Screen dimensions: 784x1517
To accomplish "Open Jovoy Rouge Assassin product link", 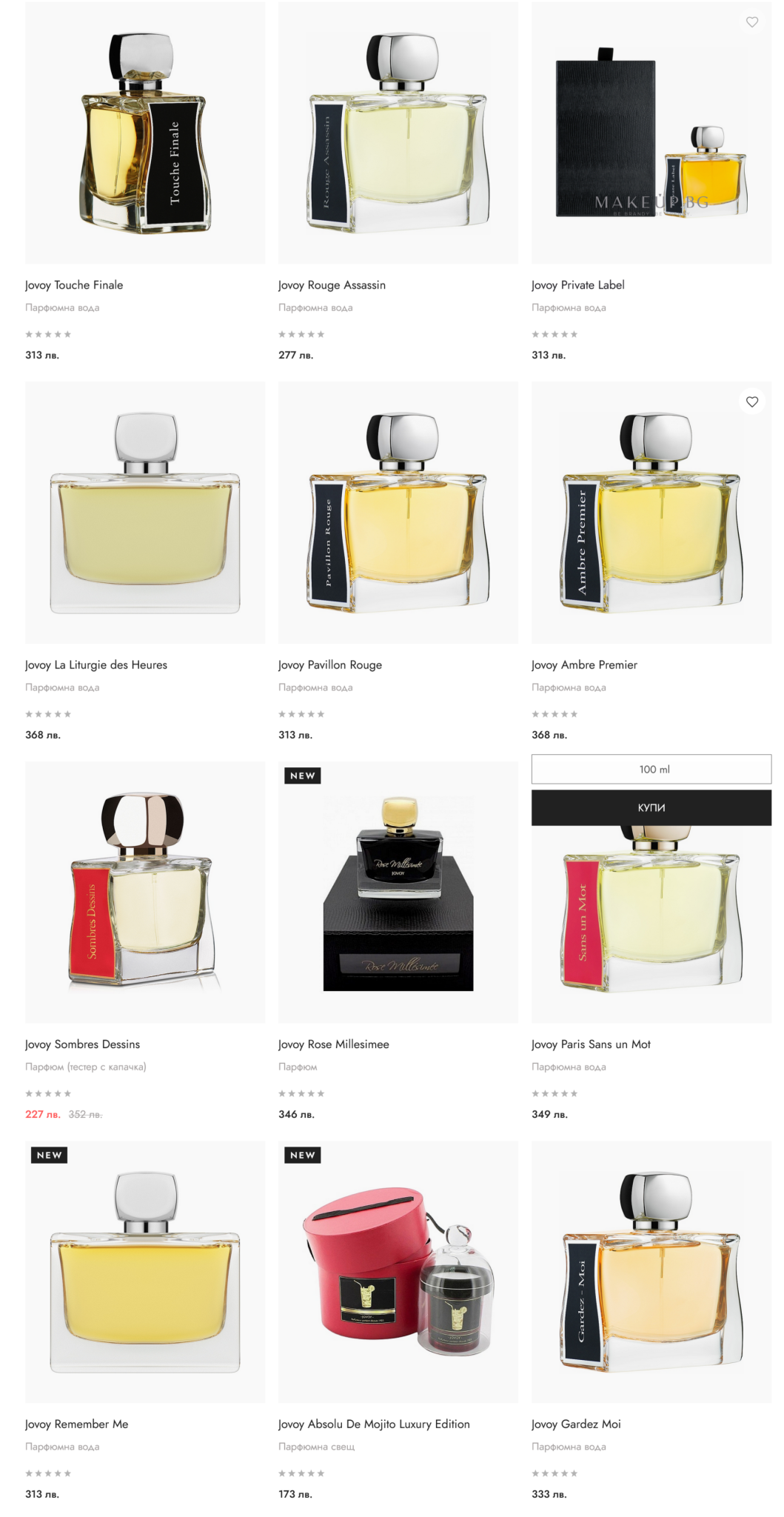I will (332, 285).
